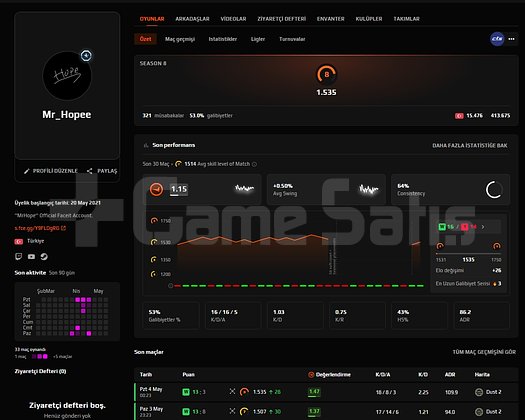The width and height of the screenshot is (525, 420).
Task: Open Maç geçmişi sub-tab
Action: 180,39
